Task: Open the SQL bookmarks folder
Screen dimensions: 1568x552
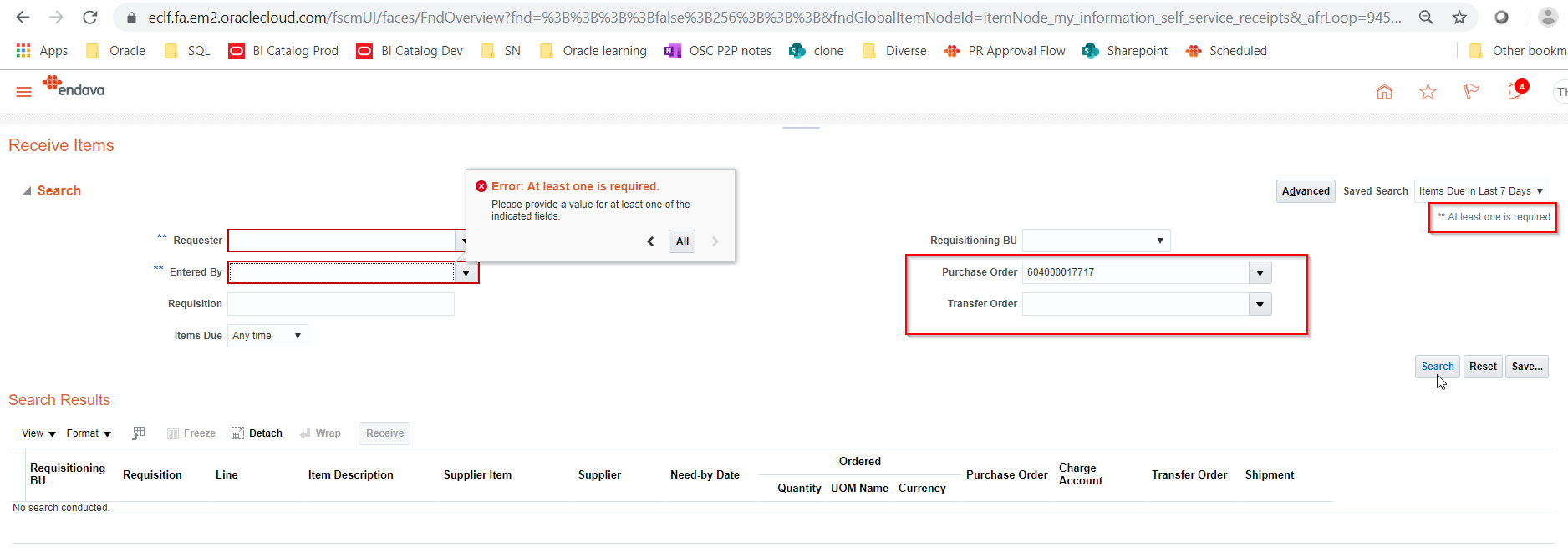Action: (188, 51)
